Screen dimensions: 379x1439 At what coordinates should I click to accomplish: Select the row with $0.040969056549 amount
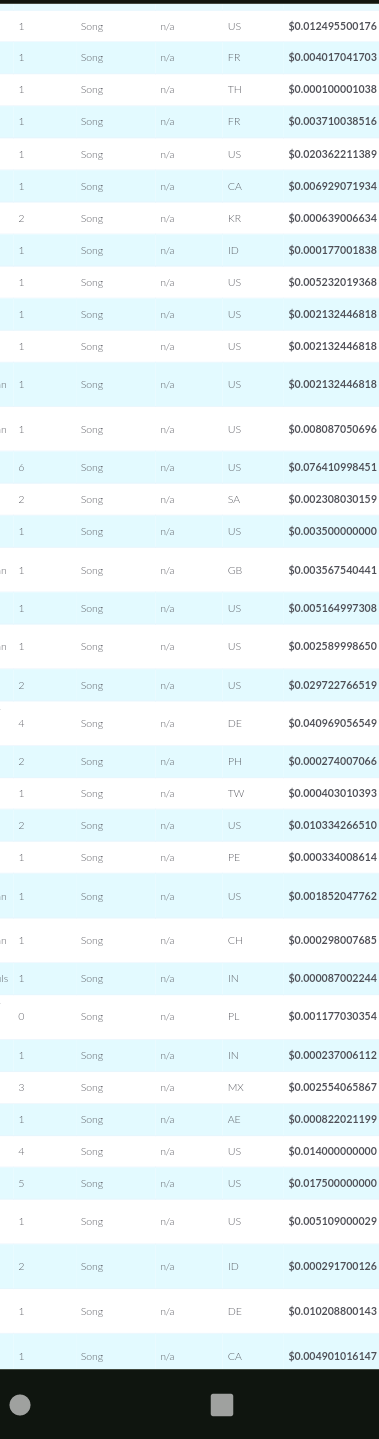(189, 723)
